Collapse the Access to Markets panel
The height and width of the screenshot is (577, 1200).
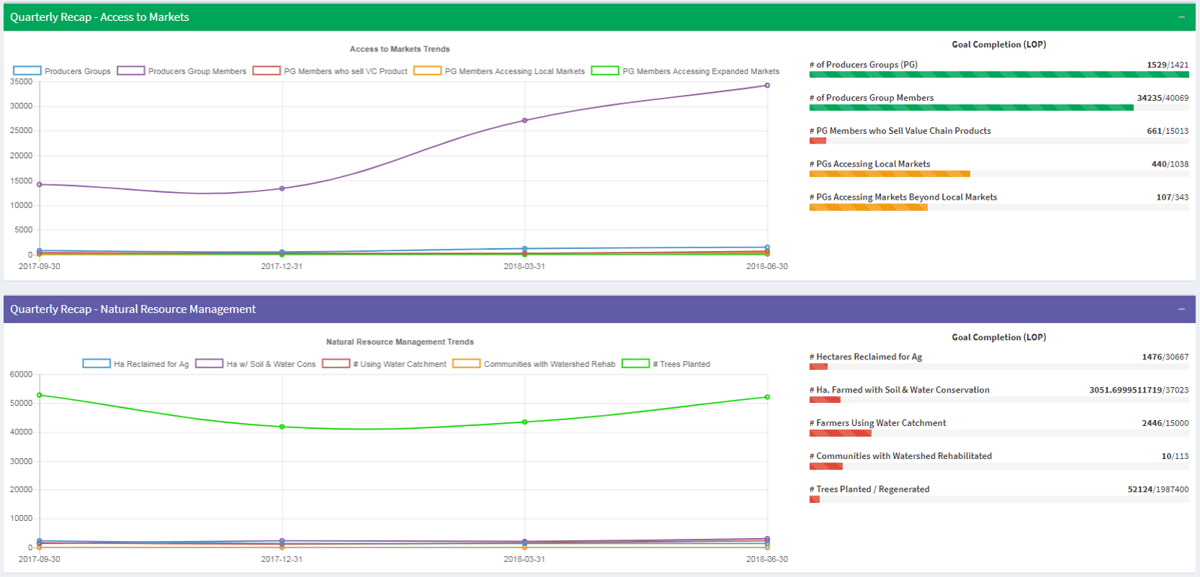[x=1182, y=17]
